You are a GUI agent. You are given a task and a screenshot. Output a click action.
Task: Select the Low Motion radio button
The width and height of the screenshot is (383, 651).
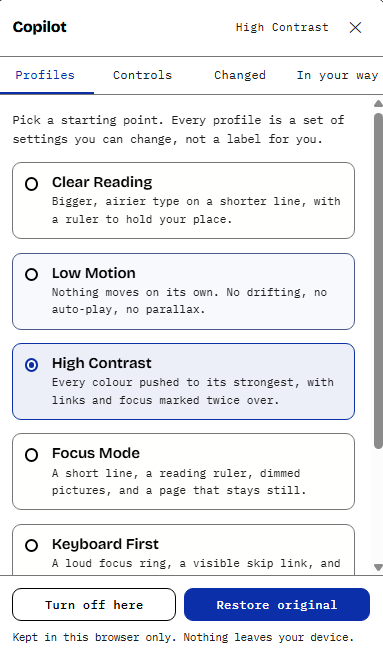32,274
